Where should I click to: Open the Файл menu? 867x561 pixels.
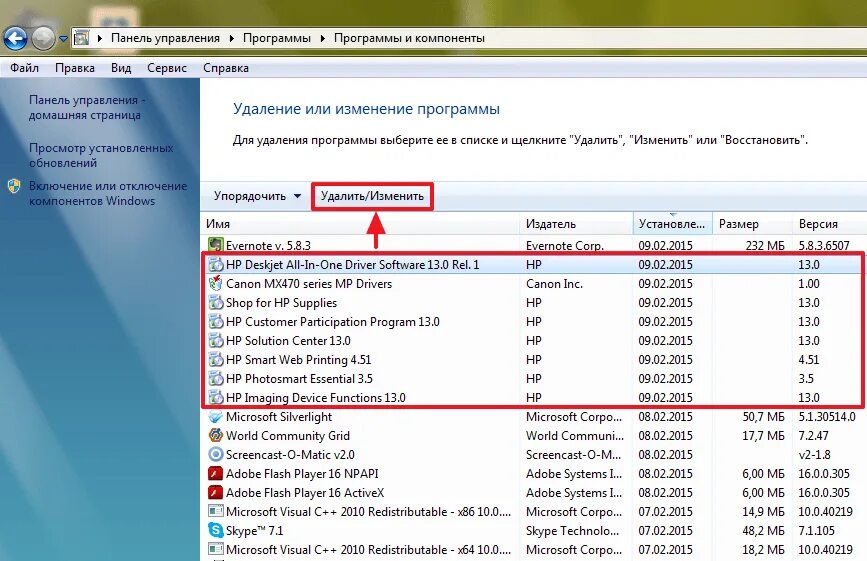click(x=24, y=68)
